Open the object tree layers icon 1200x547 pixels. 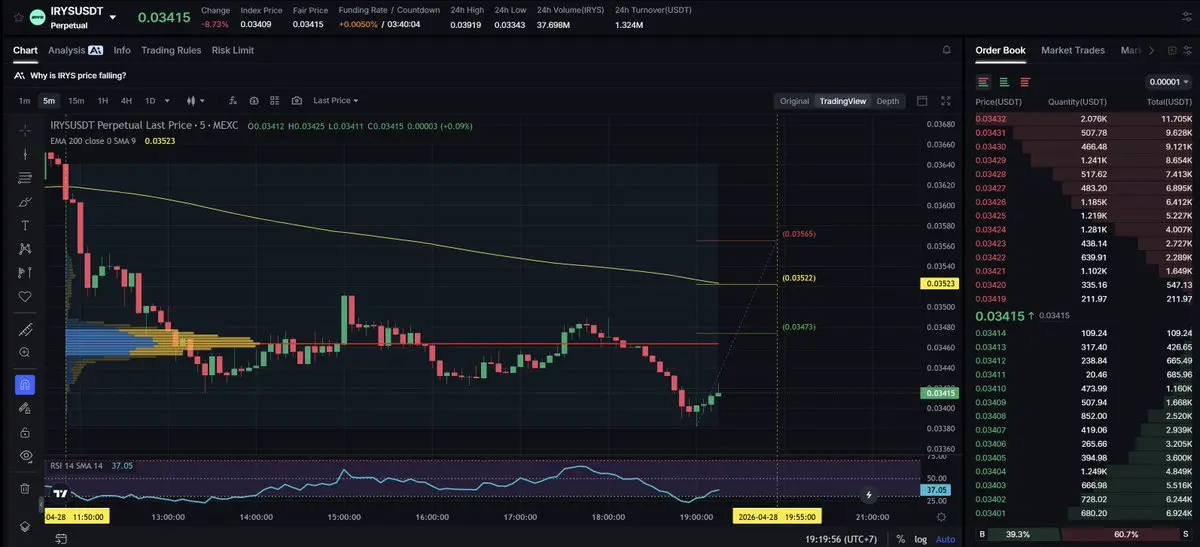click(25, 526)
